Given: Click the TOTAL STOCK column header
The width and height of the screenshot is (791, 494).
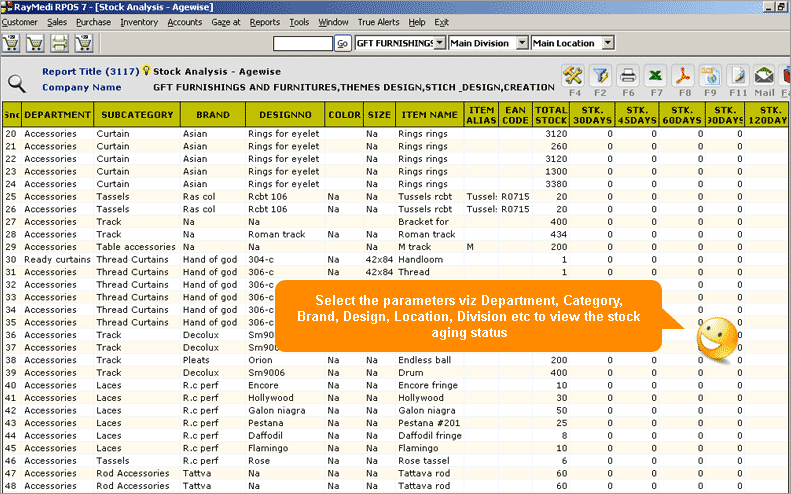Looking at the screenshot, I should [x=550, y=114].
